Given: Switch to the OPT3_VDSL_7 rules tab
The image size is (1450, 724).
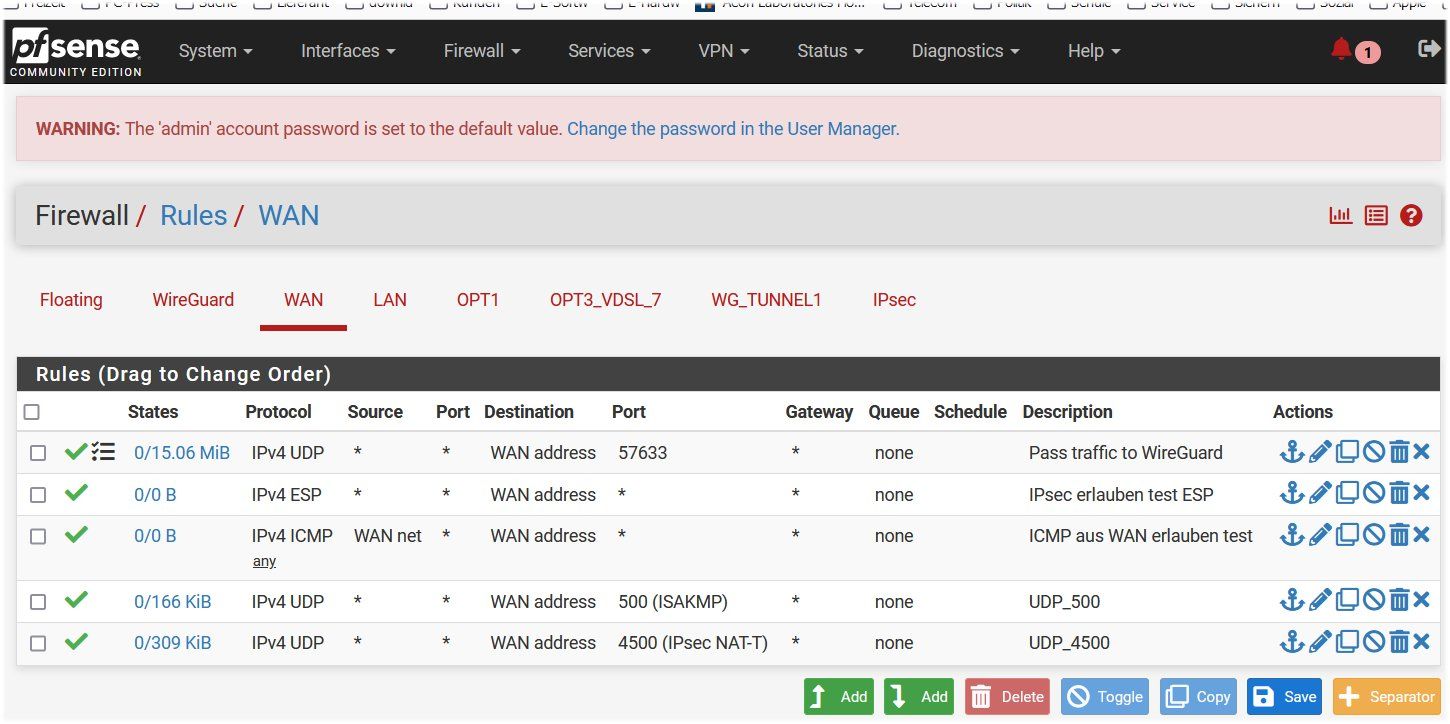Looking at the screenshot, I should [605, 300].
